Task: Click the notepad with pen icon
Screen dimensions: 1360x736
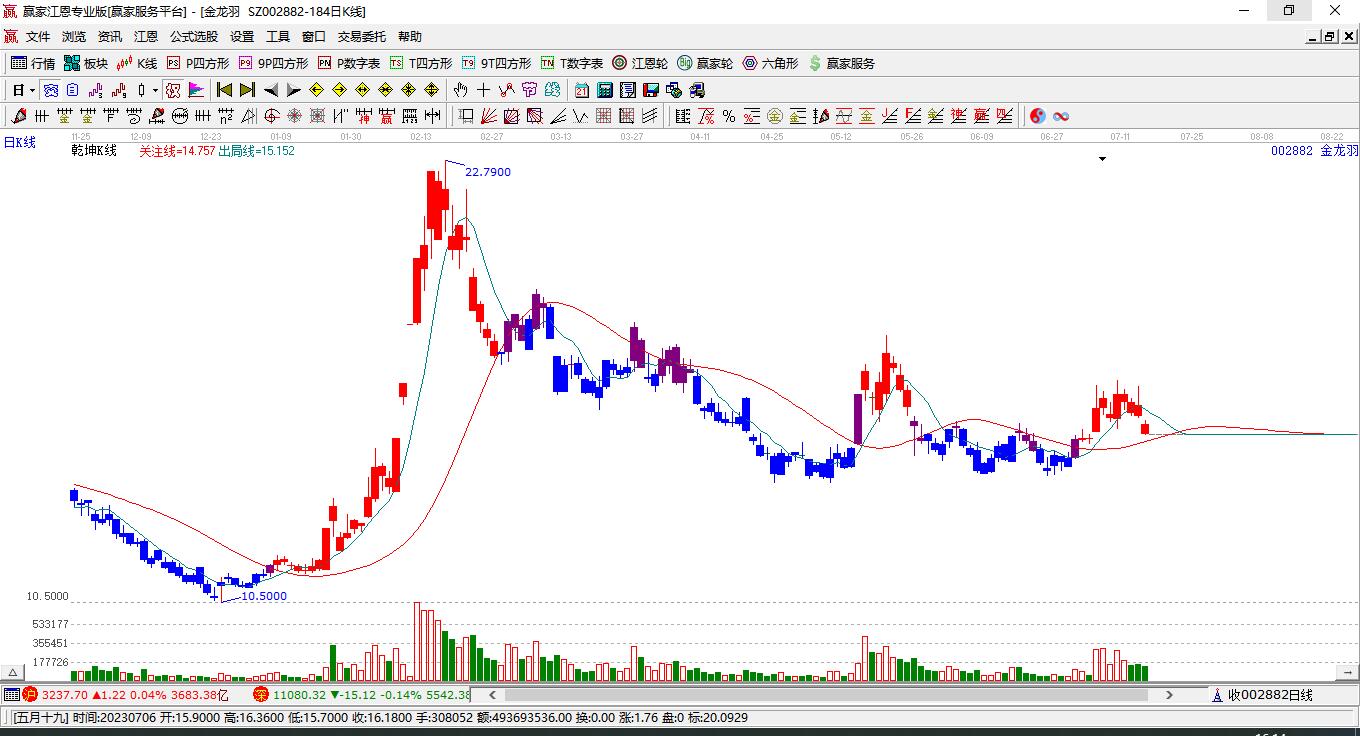Action: [628, 90]
